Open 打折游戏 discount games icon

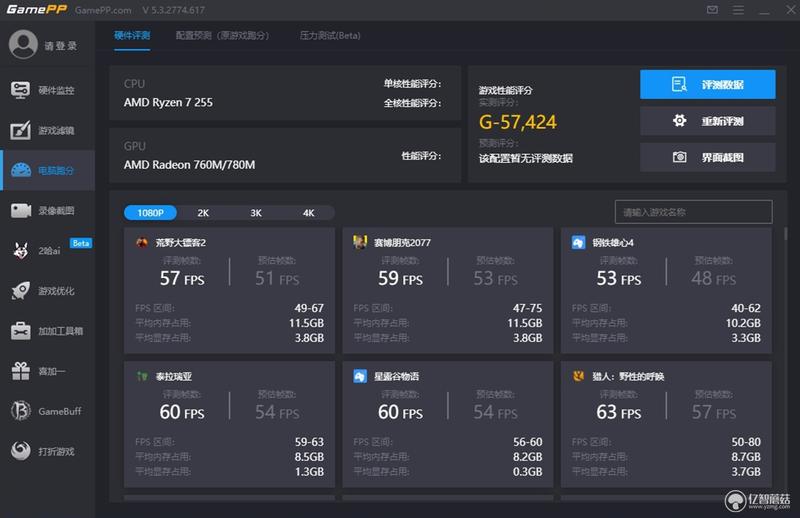point(20,451)
